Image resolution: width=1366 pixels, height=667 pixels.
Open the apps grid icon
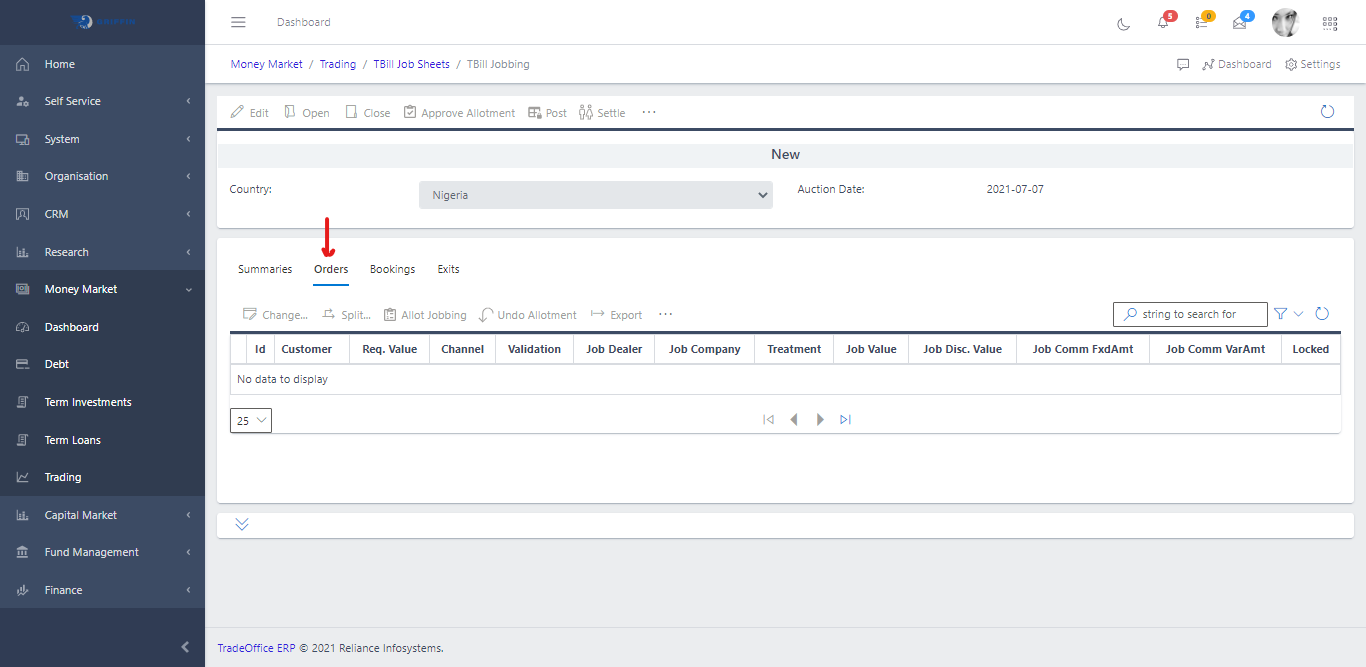pyautogui.click(x=1329, y=23)
